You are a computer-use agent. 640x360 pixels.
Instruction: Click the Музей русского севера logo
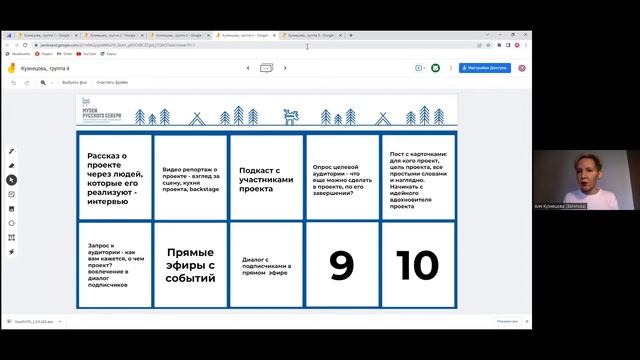(x=101, y=109)
